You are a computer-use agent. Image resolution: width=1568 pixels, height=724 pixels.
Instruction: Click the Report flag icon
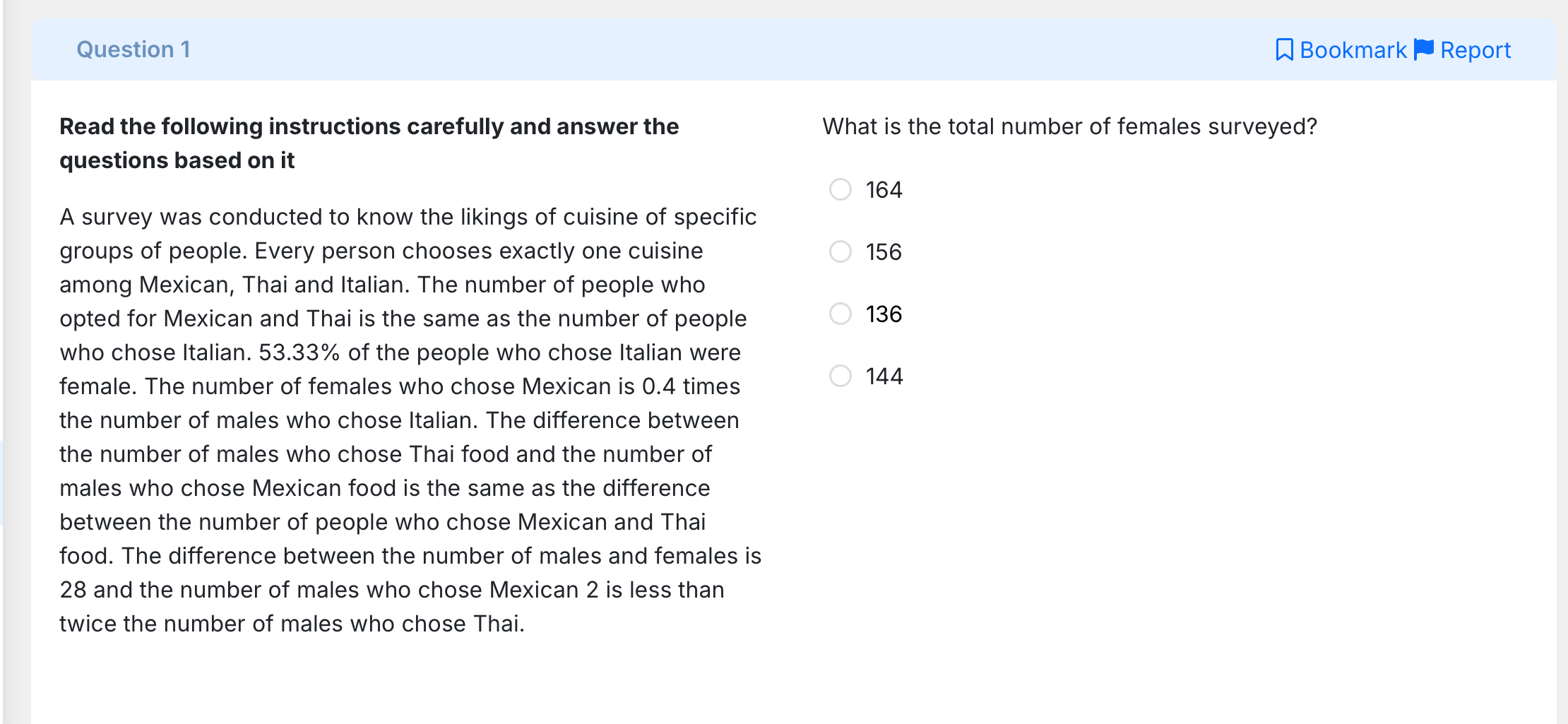click(1424, 49)
